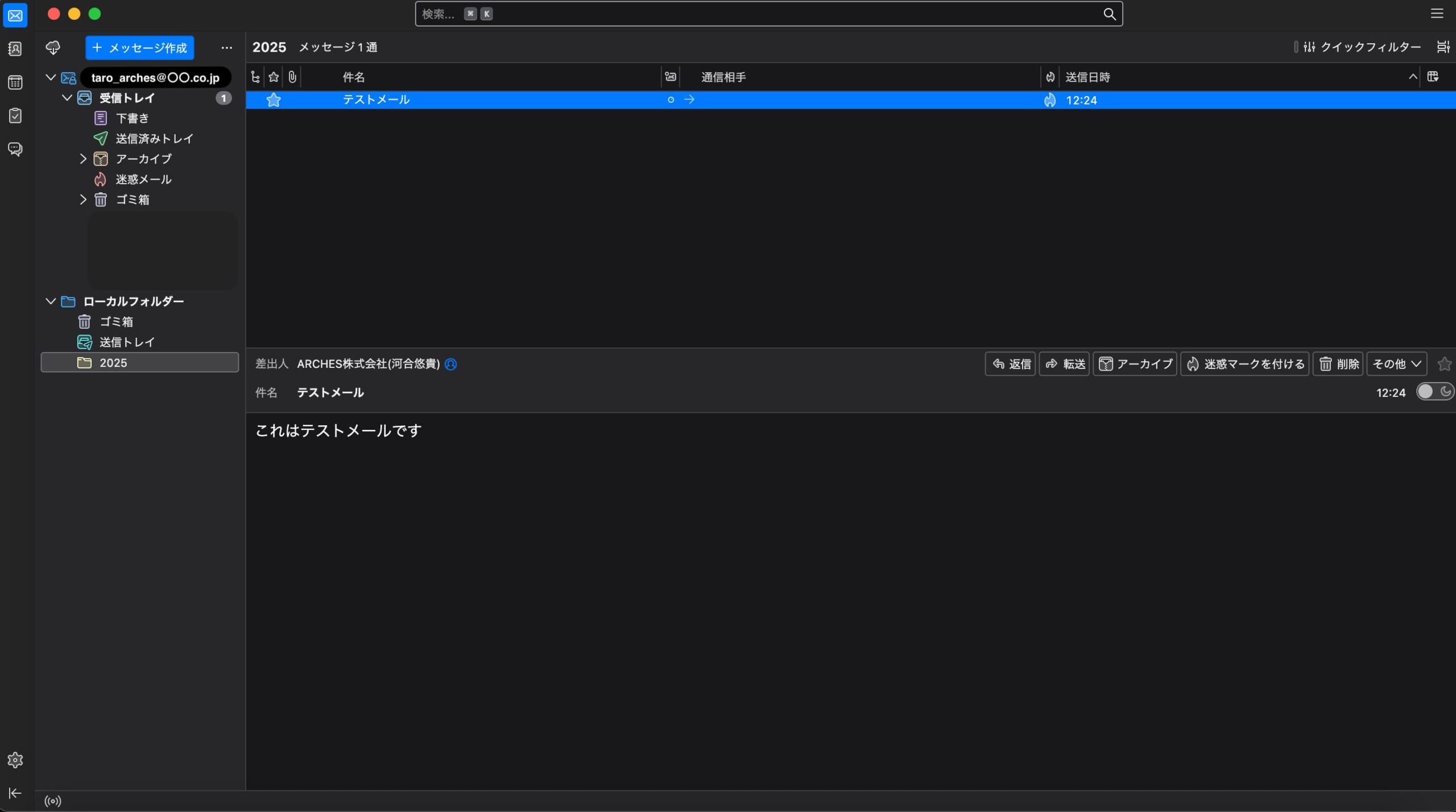
Task: Sort messages by the 送信日時 column
Action: coord(1088,77)
